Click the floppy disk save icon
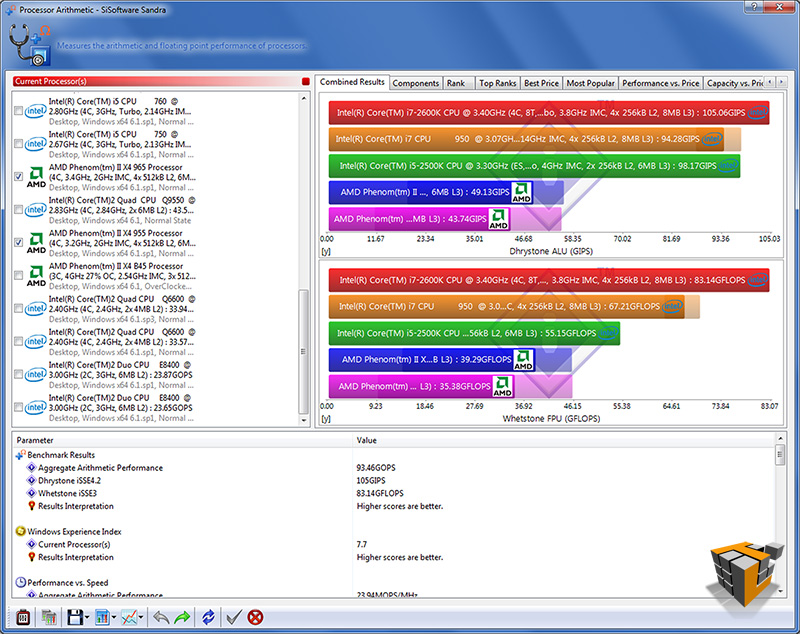The image size is (800, 634). [75, 617]
